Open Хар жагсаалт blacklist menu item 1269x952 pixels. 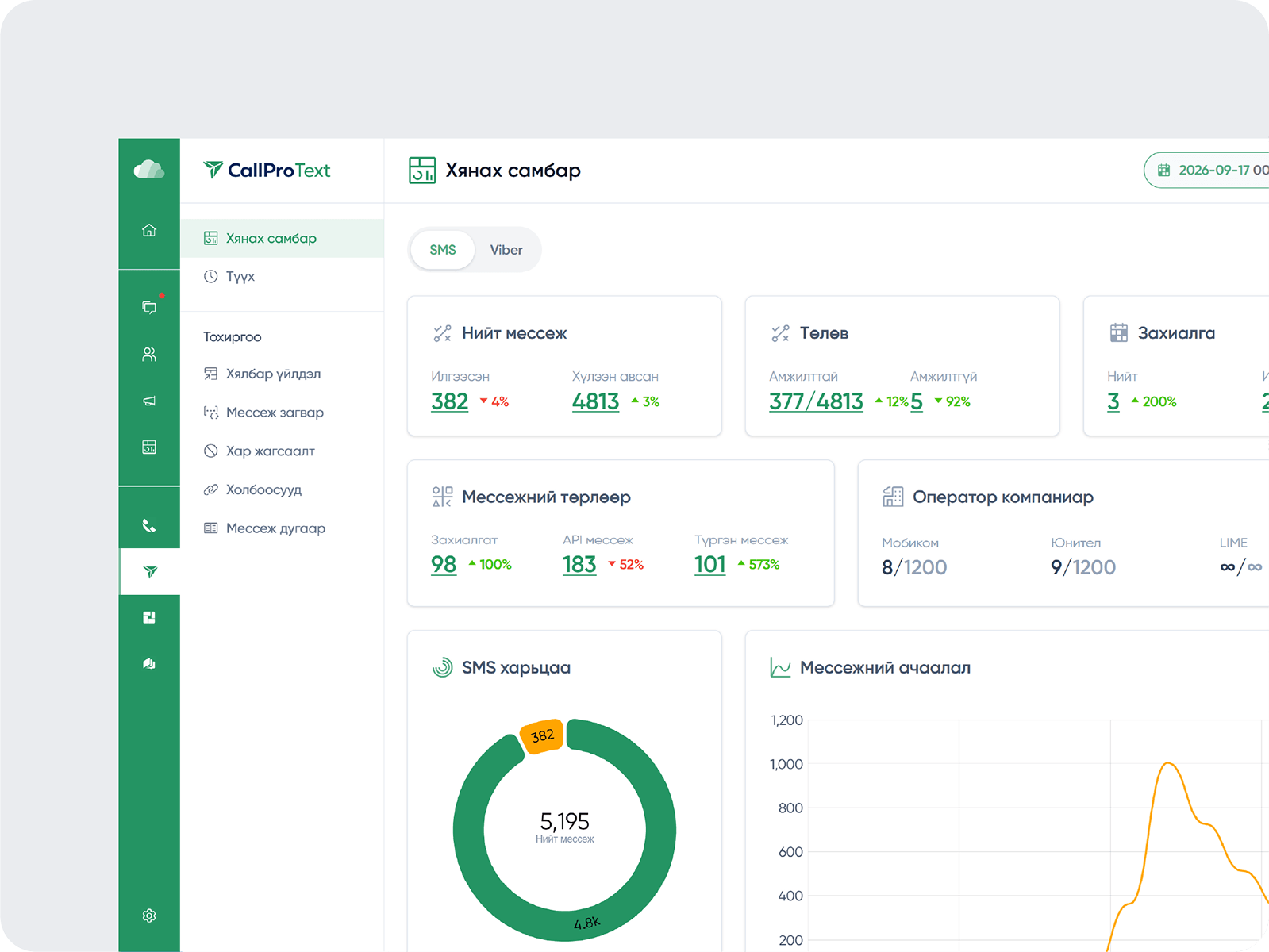[x=283, y=451]
